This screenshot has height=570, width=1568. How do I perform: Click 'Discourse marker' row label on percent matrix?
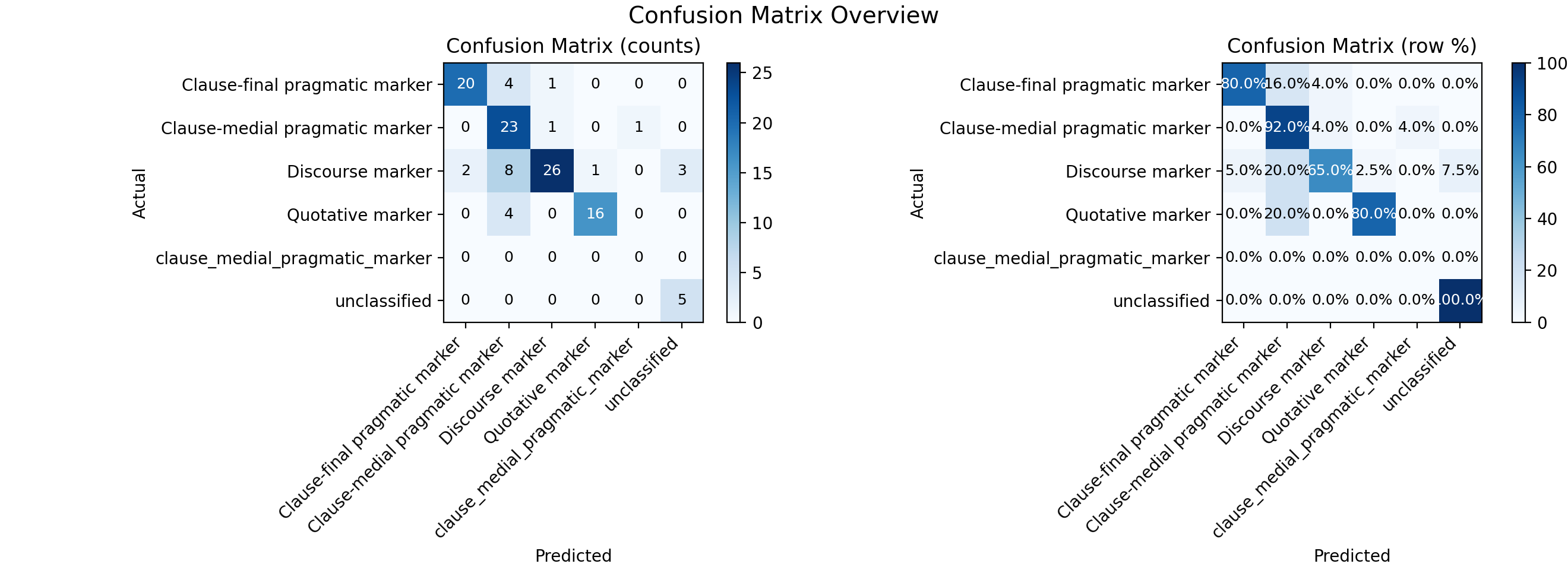point(1137,172)
